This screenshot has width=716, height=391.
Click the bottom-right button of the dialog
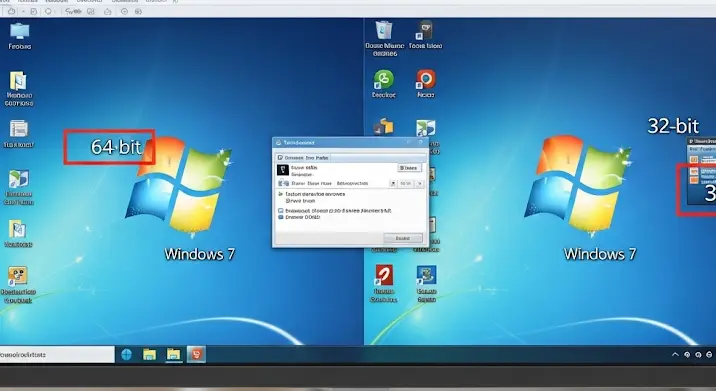(403, 238)
